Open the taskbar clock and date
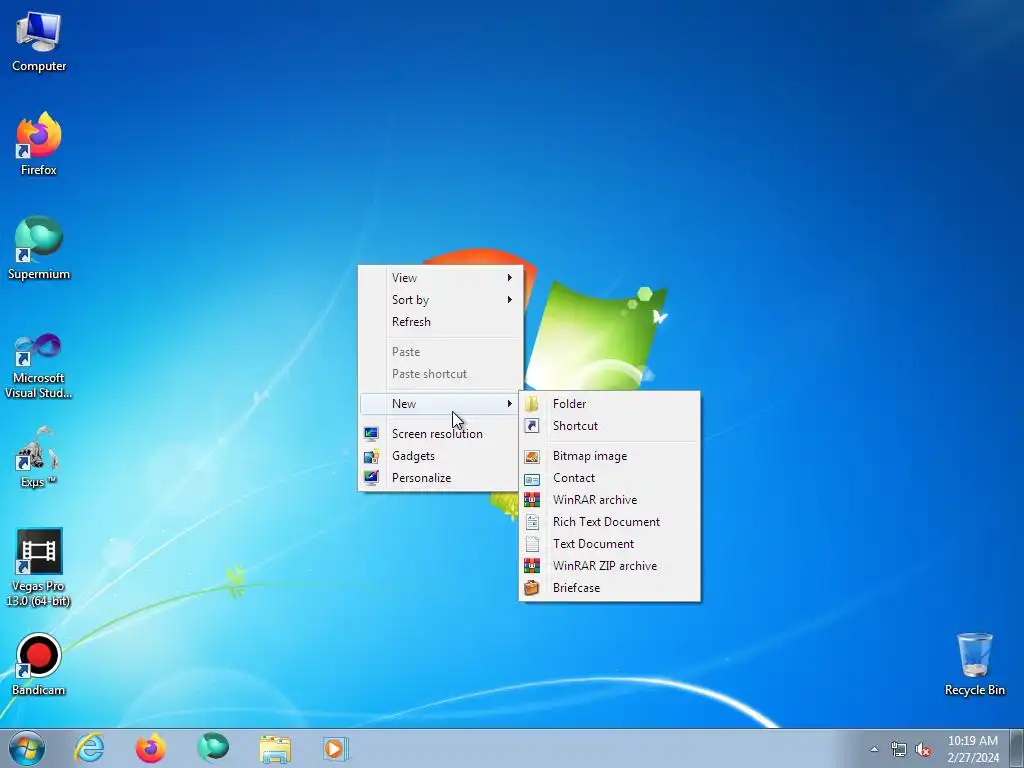Viewport: 1024px width, 768px height. point(973,749)
